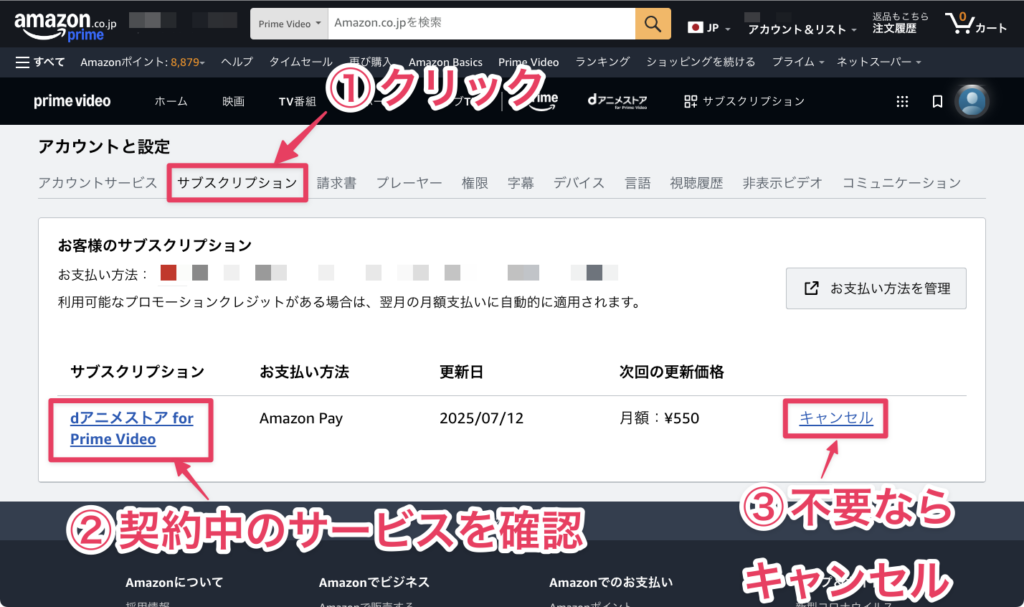The width and height of the screenshot is (1024, 607).
Task: Open the 権限 tab
Action: click(x=475, y=183)
